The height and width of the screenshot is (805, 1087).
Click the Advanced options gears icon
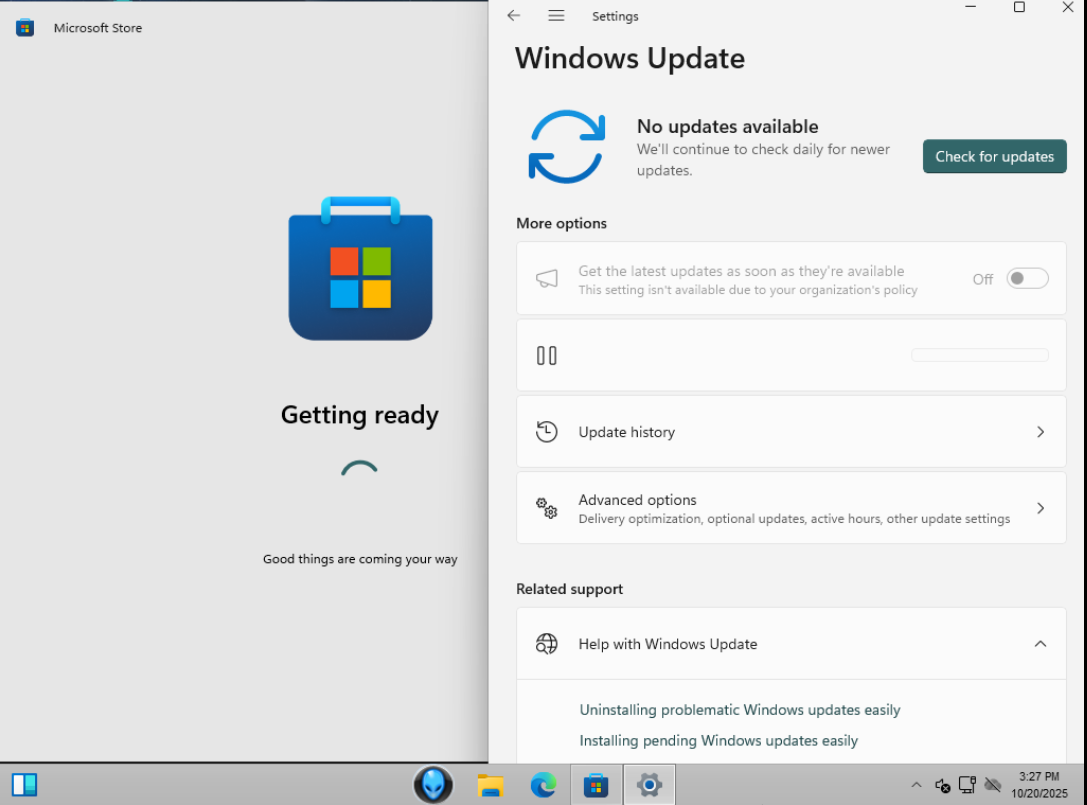546,508
